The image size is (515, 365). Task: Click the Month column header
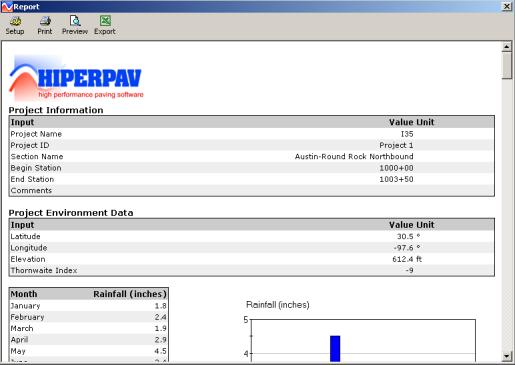pos(24,294)
